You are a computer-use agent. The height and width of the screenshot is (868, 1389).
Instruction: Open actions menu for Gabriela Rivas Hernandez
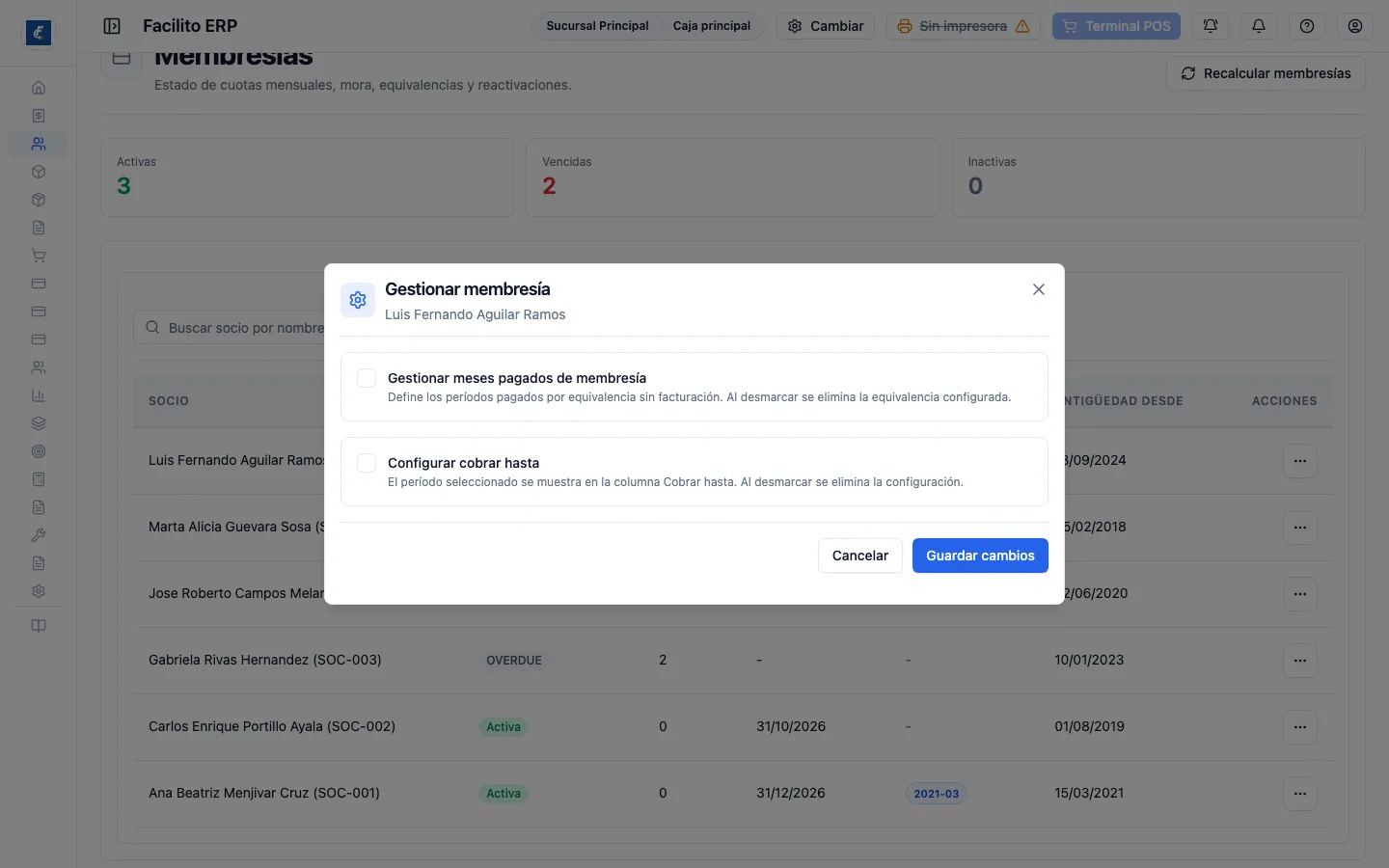1300,661
